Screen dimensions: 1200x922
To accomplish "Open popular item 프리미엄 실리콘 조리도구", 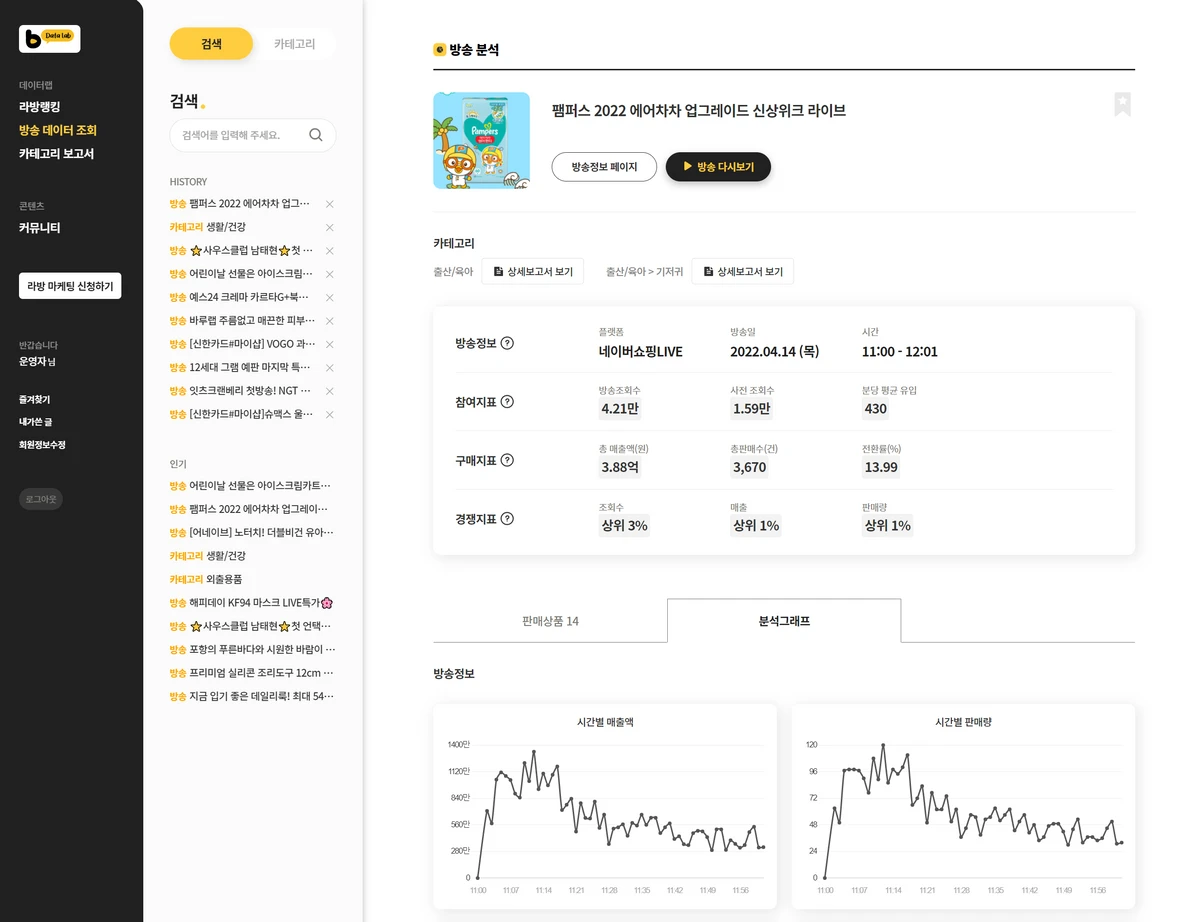I will click(252, 673).
